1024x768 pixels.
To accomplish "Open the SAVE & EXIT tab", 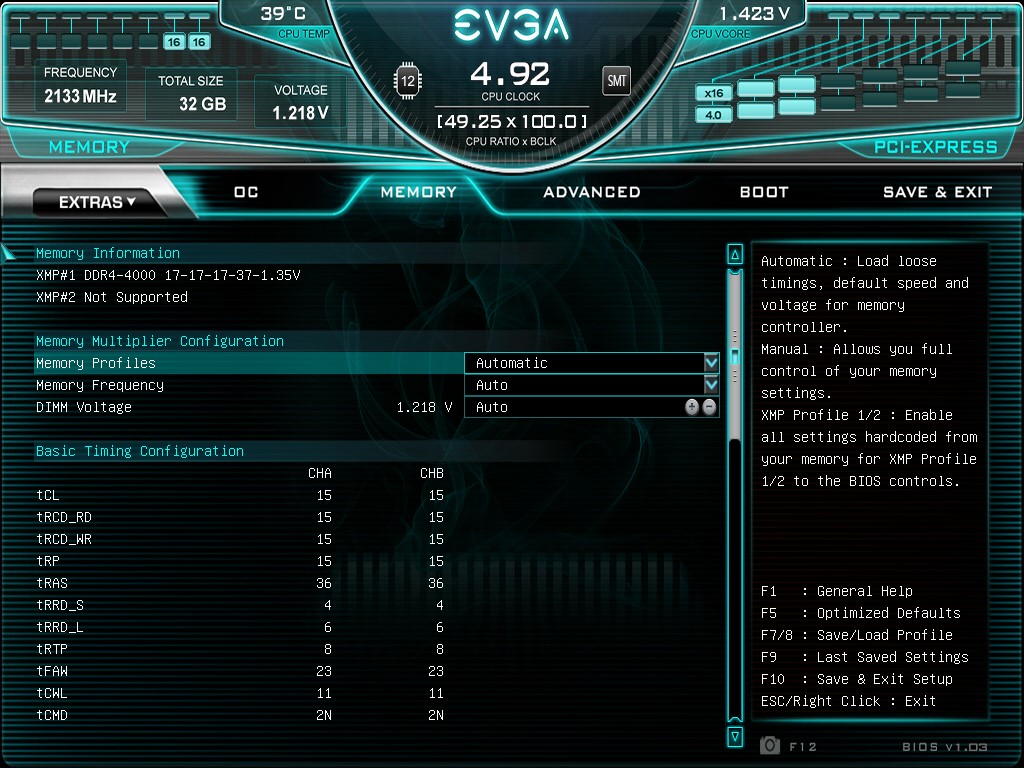I will 937,192.
